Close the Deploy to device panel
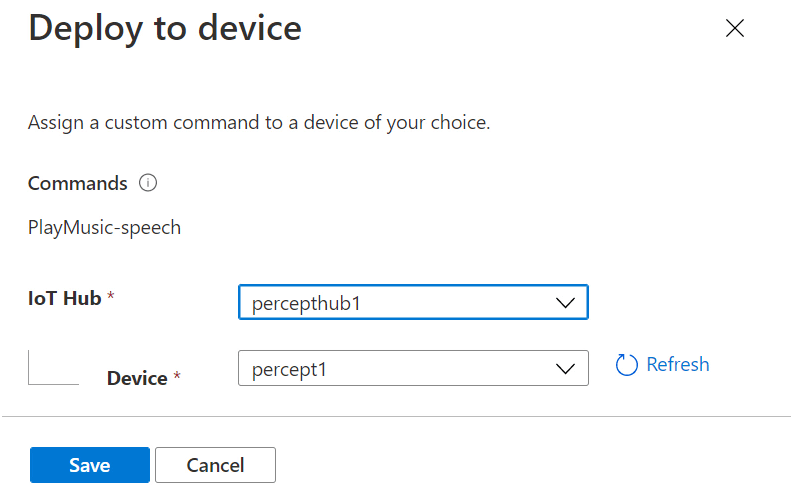 (735, 29)
